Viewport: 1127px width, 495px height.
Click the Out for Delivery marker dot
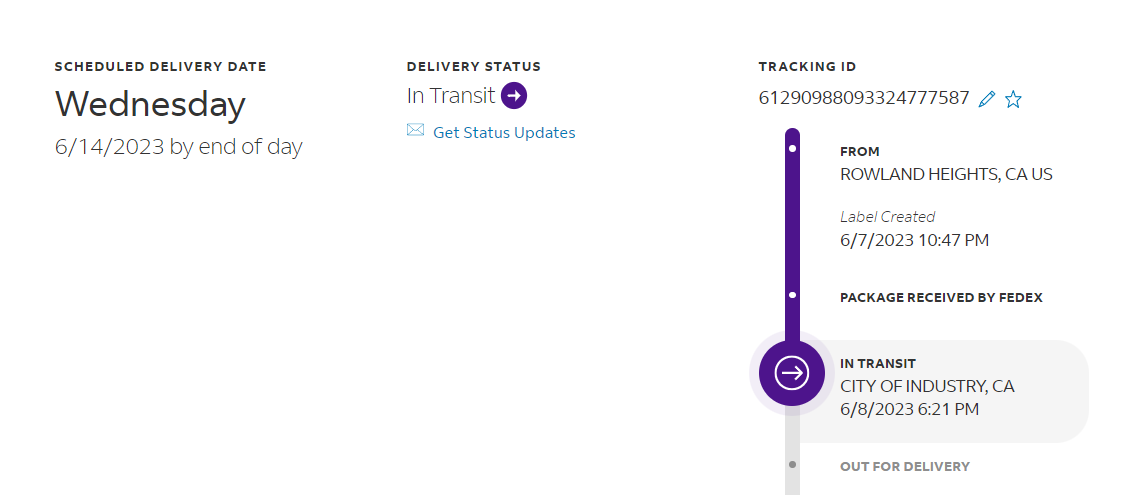(x=792, y=465)
